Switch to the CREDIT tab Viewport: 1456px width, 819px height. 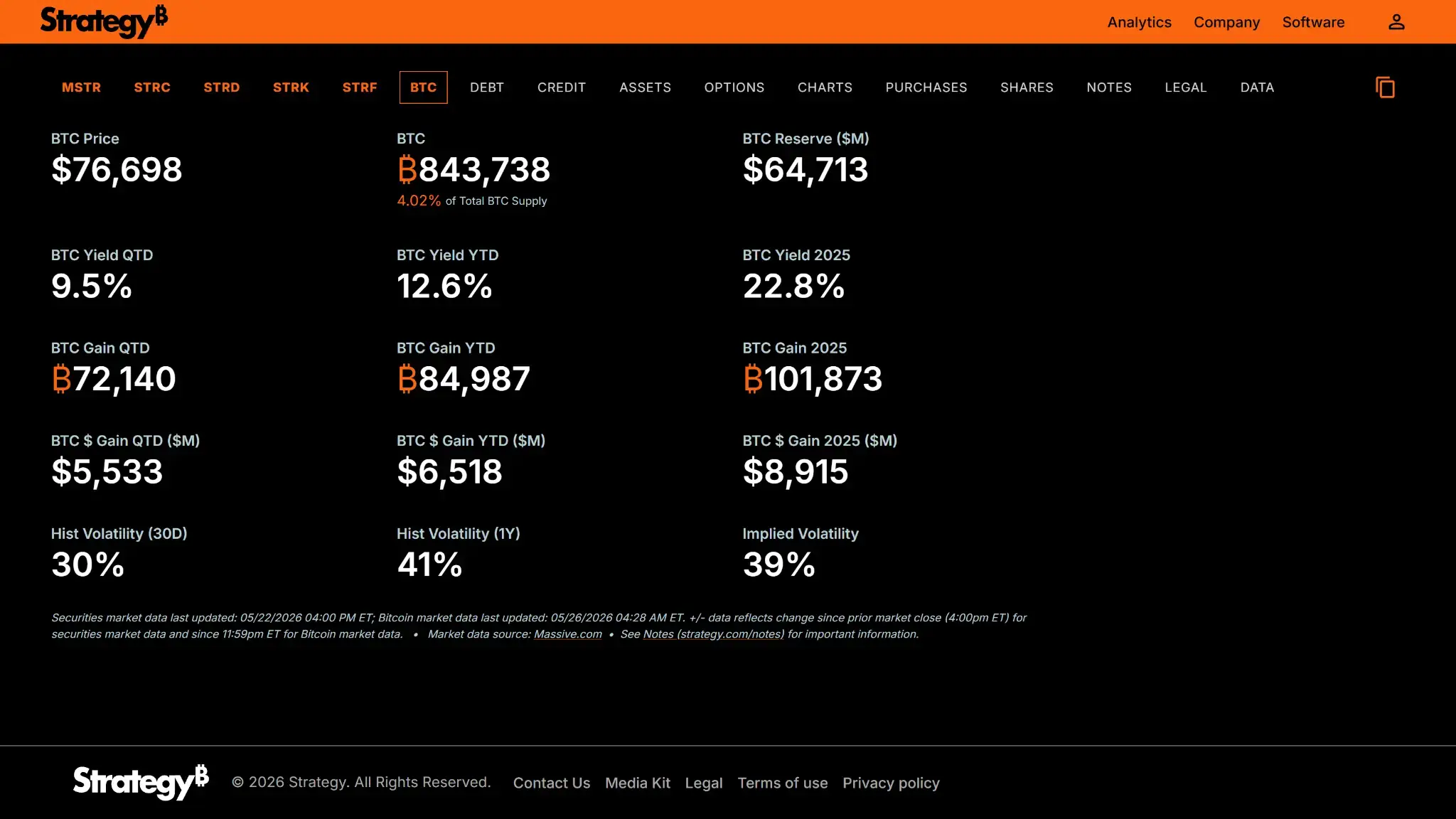(x=562, y=87)
